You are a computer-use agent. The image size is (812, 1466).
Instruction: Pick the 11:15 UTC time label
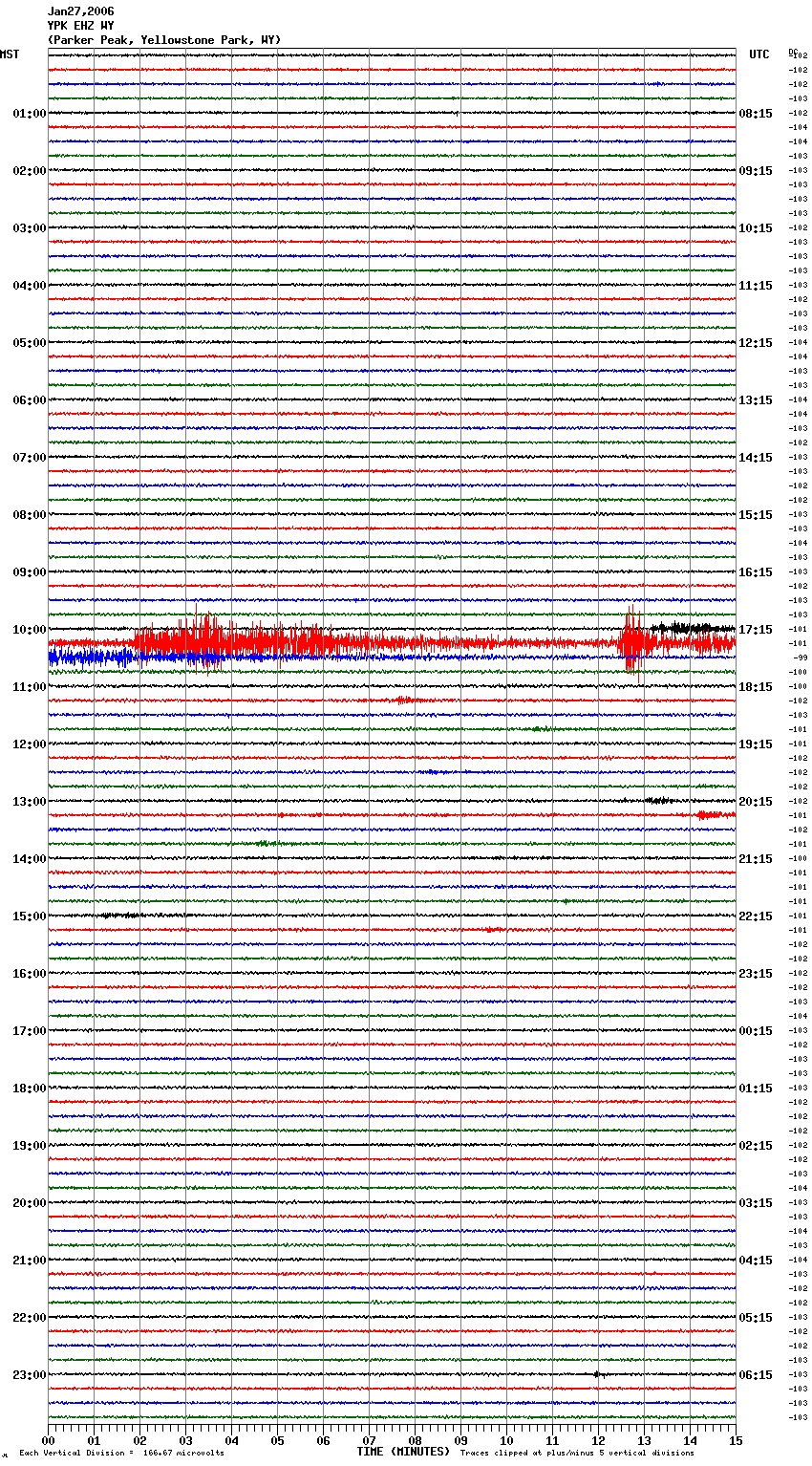(756, 286)
